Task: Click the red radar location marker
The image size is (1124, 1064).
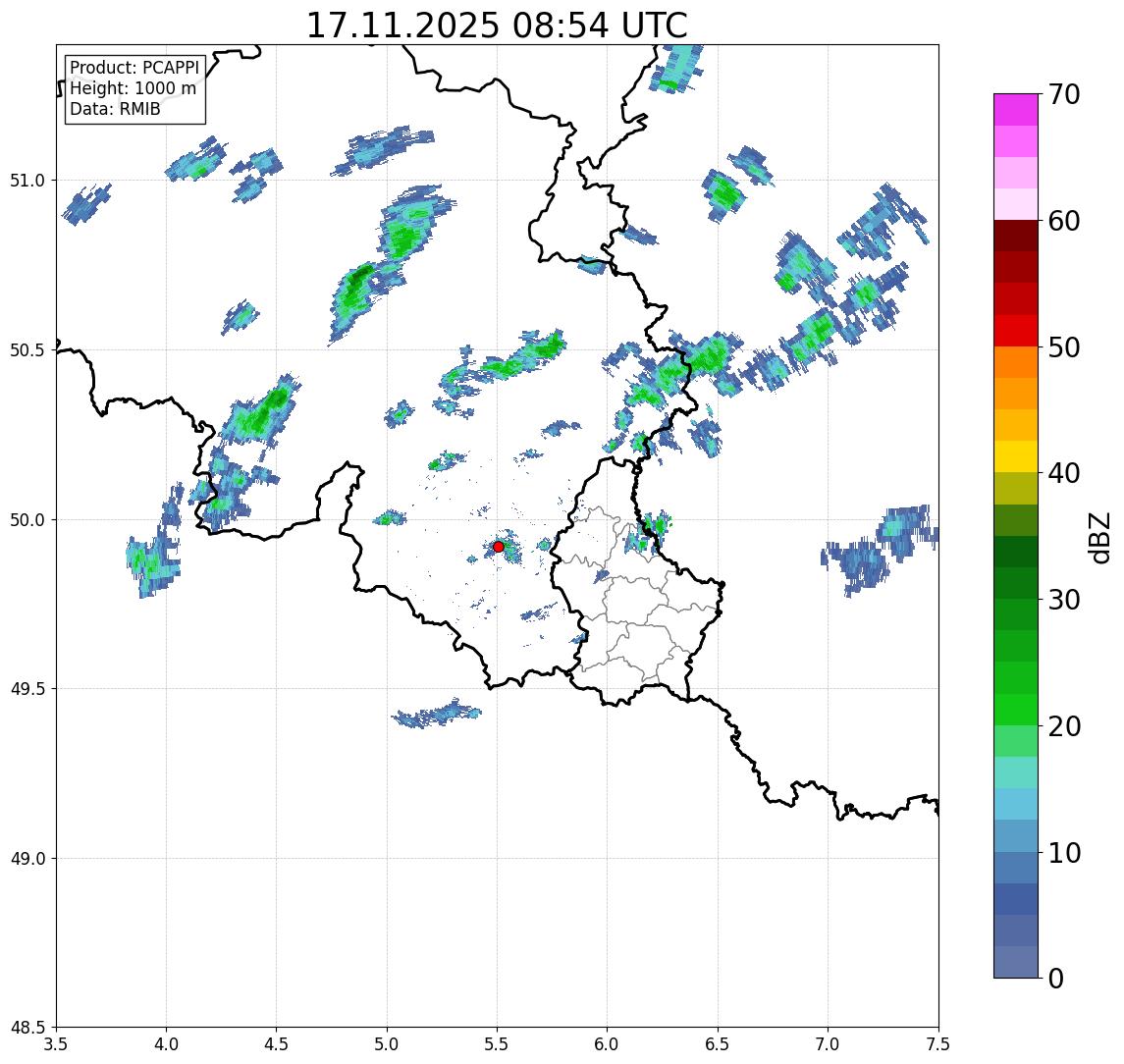Action: [499, 547]
